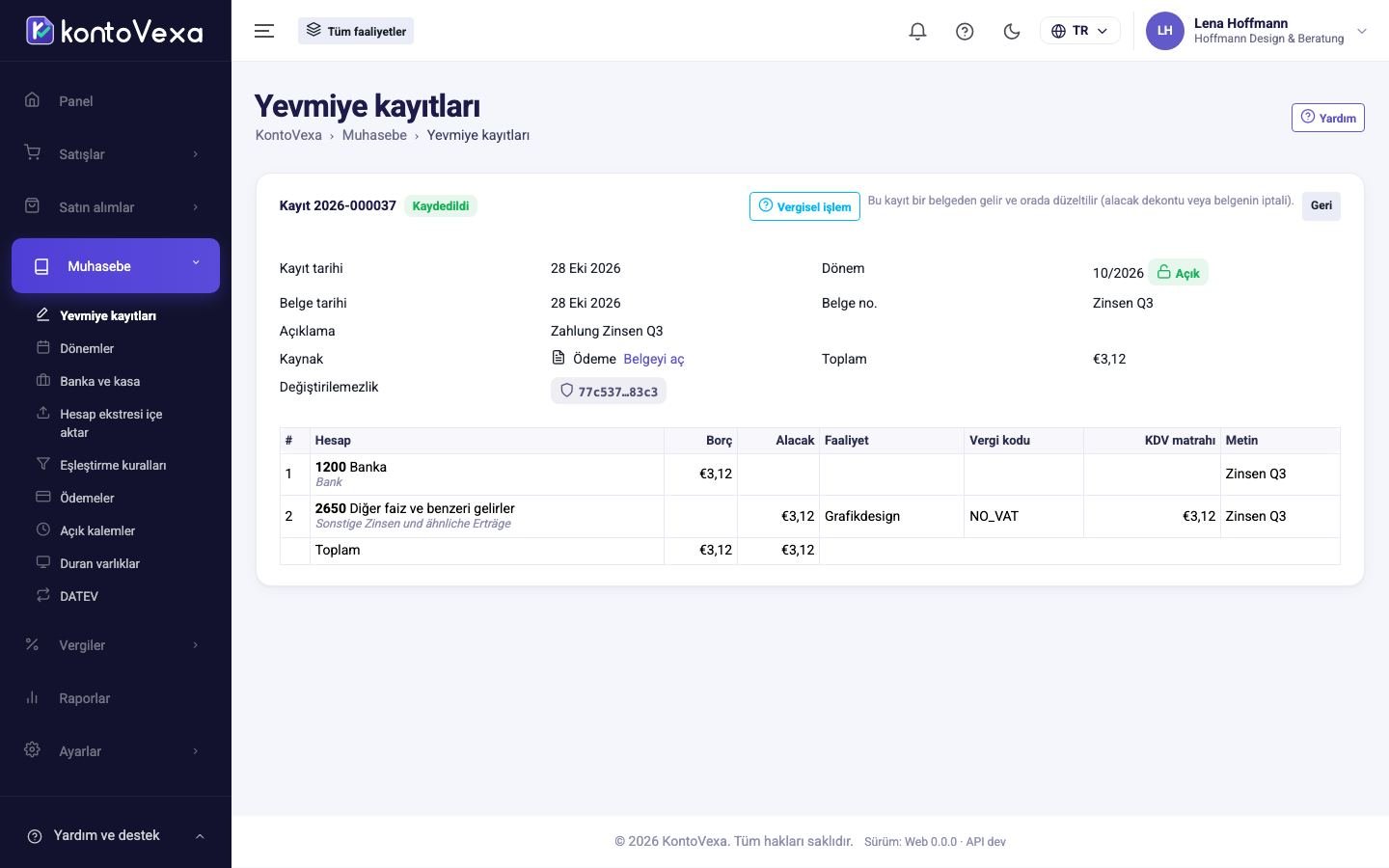Click the kontoVexa logo
This screenshot has width=1389, height=868.
click(x=114, y=31)
